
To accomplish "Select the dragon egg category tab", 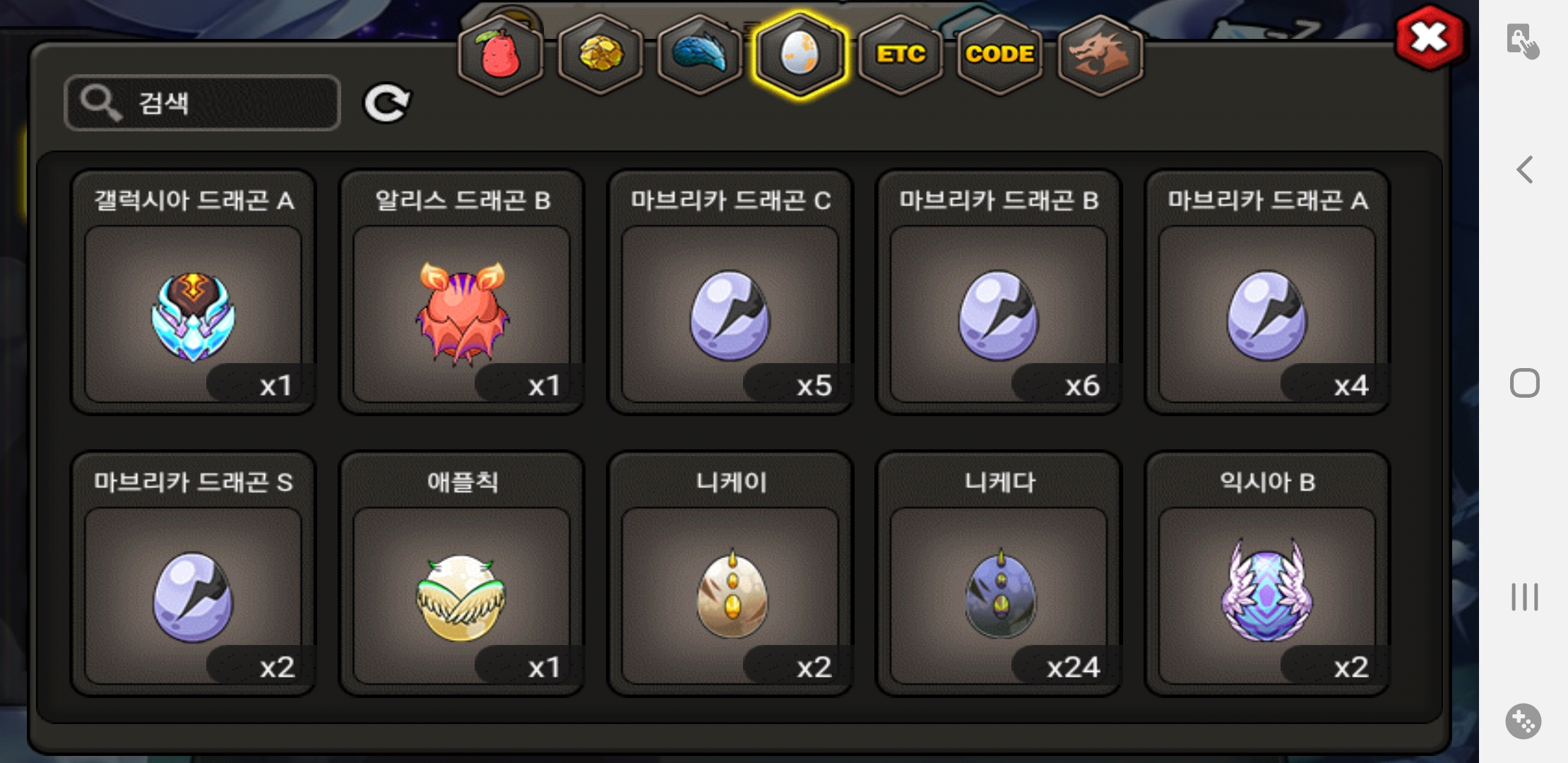I will click(800, 55).
